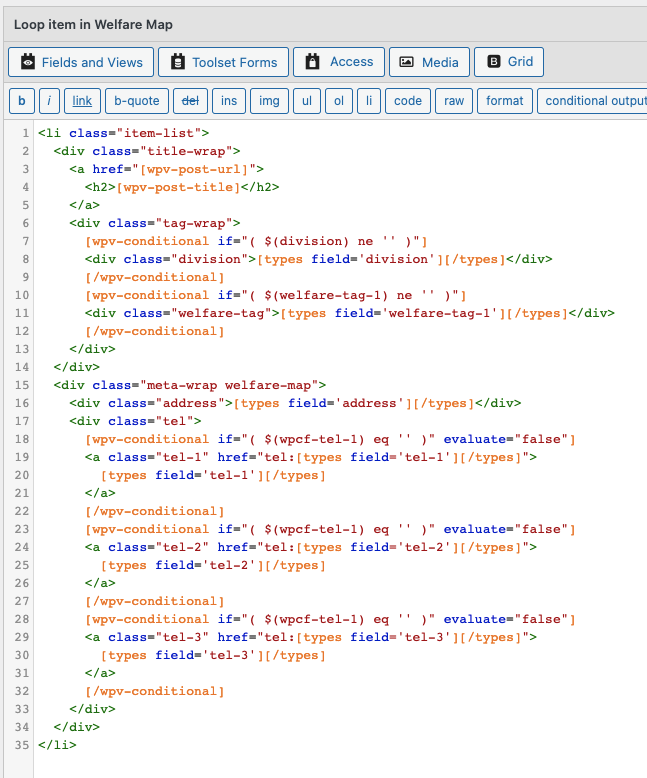Open the Grid button
This screenshot has height=778, width=647.
(x=509, y=62)
